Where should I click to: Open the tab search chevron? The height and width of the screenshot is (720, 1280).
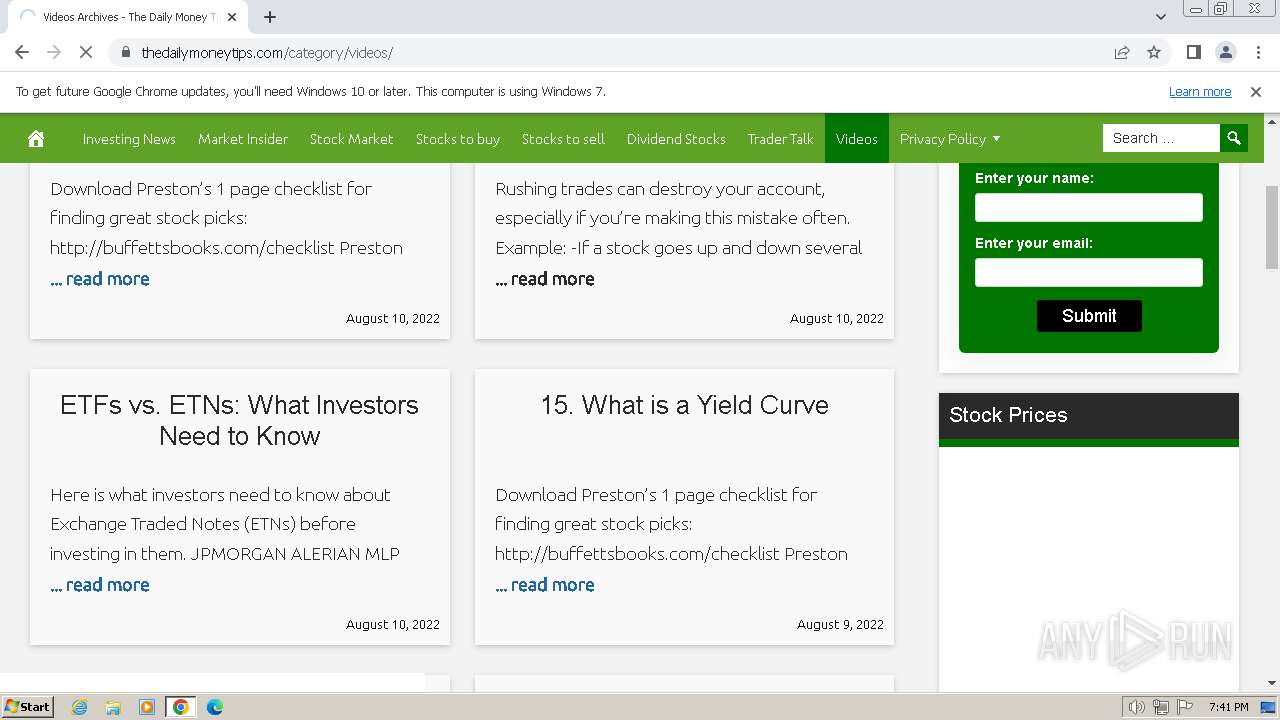pos(1160,17)
